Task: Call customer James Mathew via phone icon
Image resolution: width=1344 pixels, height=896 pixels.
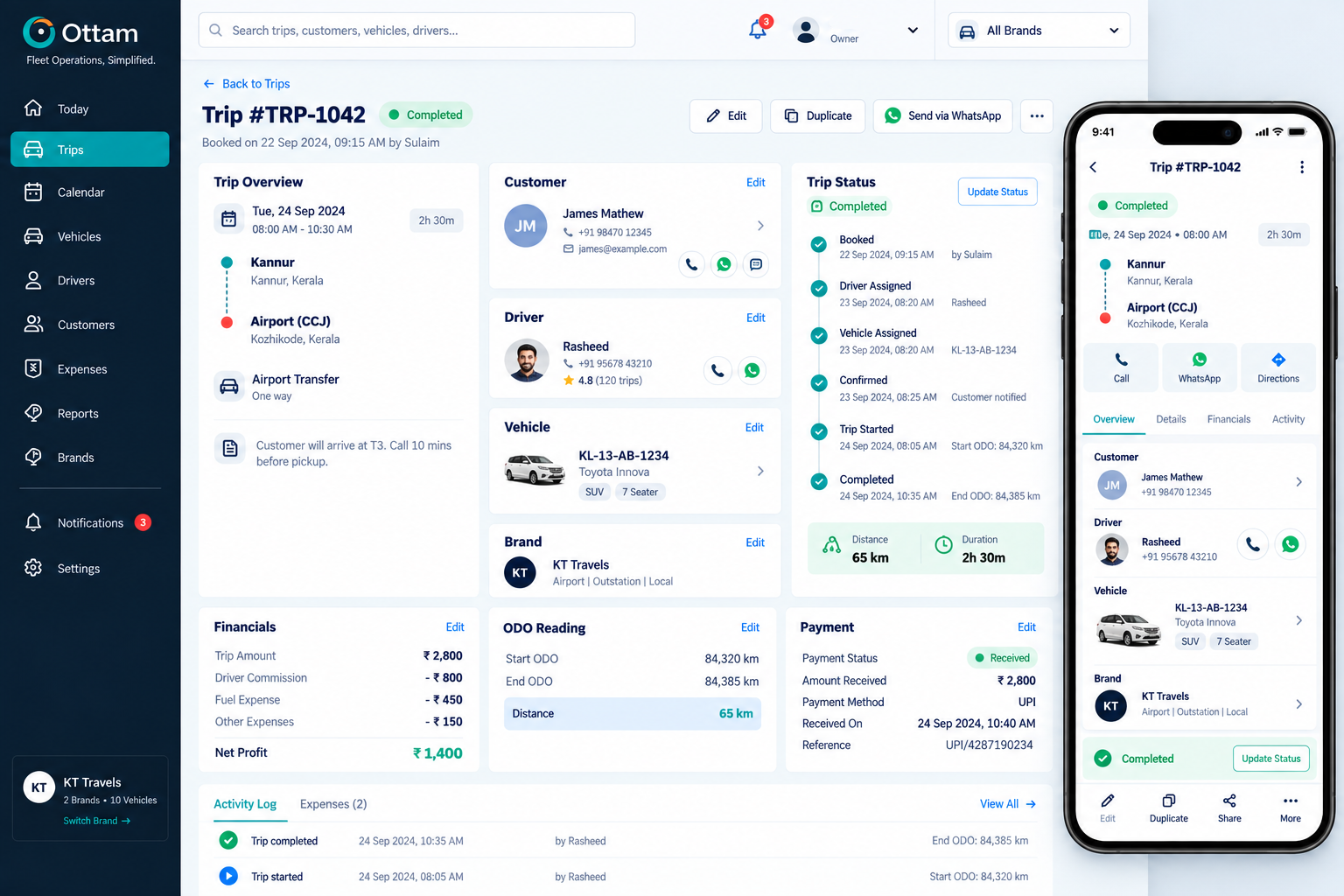Action: [691, 264]
